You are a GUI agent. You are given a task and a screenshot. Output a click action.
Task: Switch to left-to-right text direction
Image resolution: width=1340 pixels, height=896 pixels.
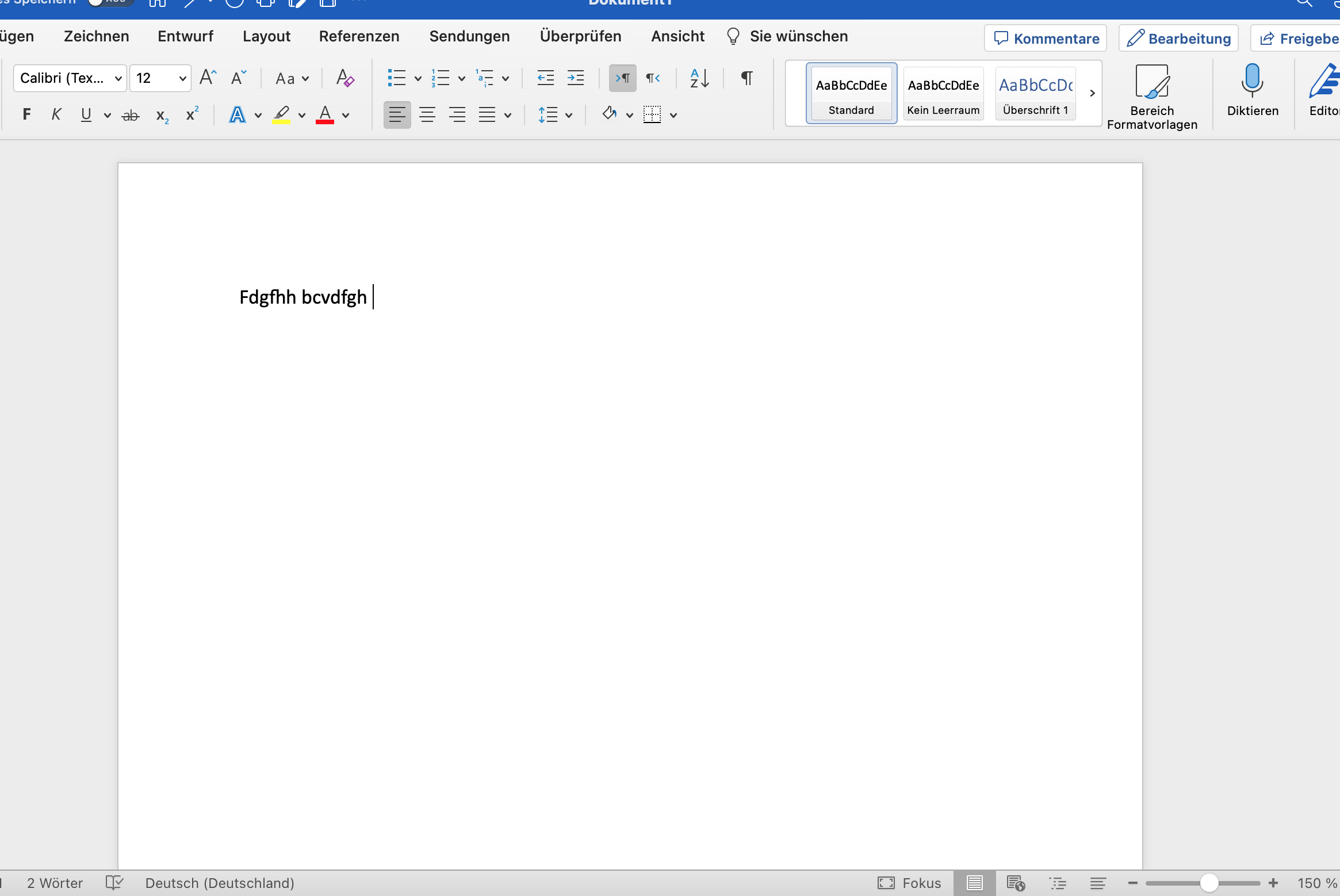click(x=622, y=78)
